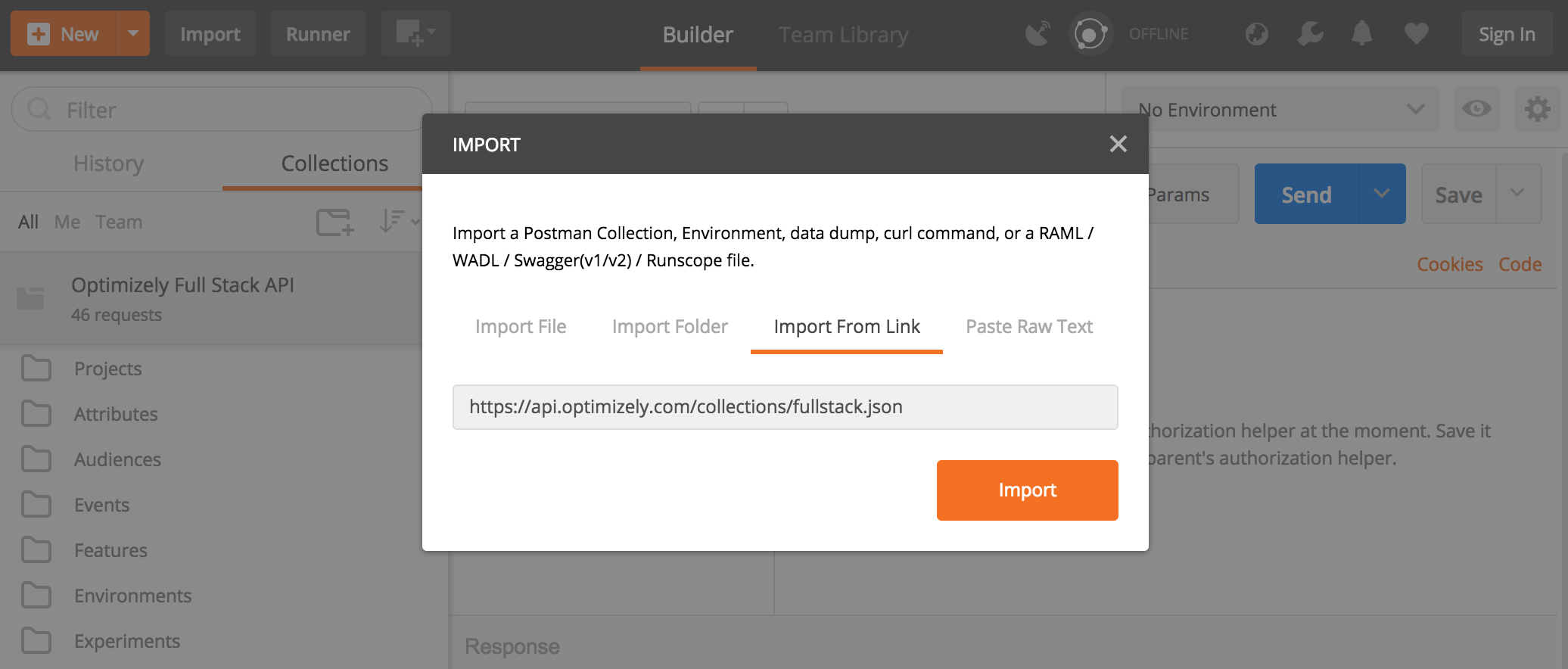Select the All collections filter
The image size is (1568, 669).
[x=28, y=222]
